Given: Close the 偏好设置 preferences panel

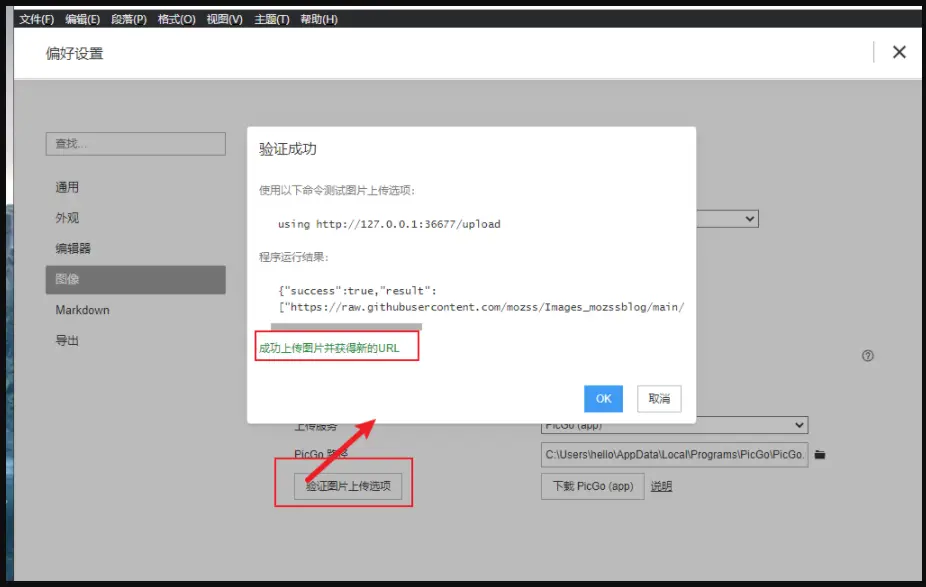Looking at the screenshot, I should (899, 52).
